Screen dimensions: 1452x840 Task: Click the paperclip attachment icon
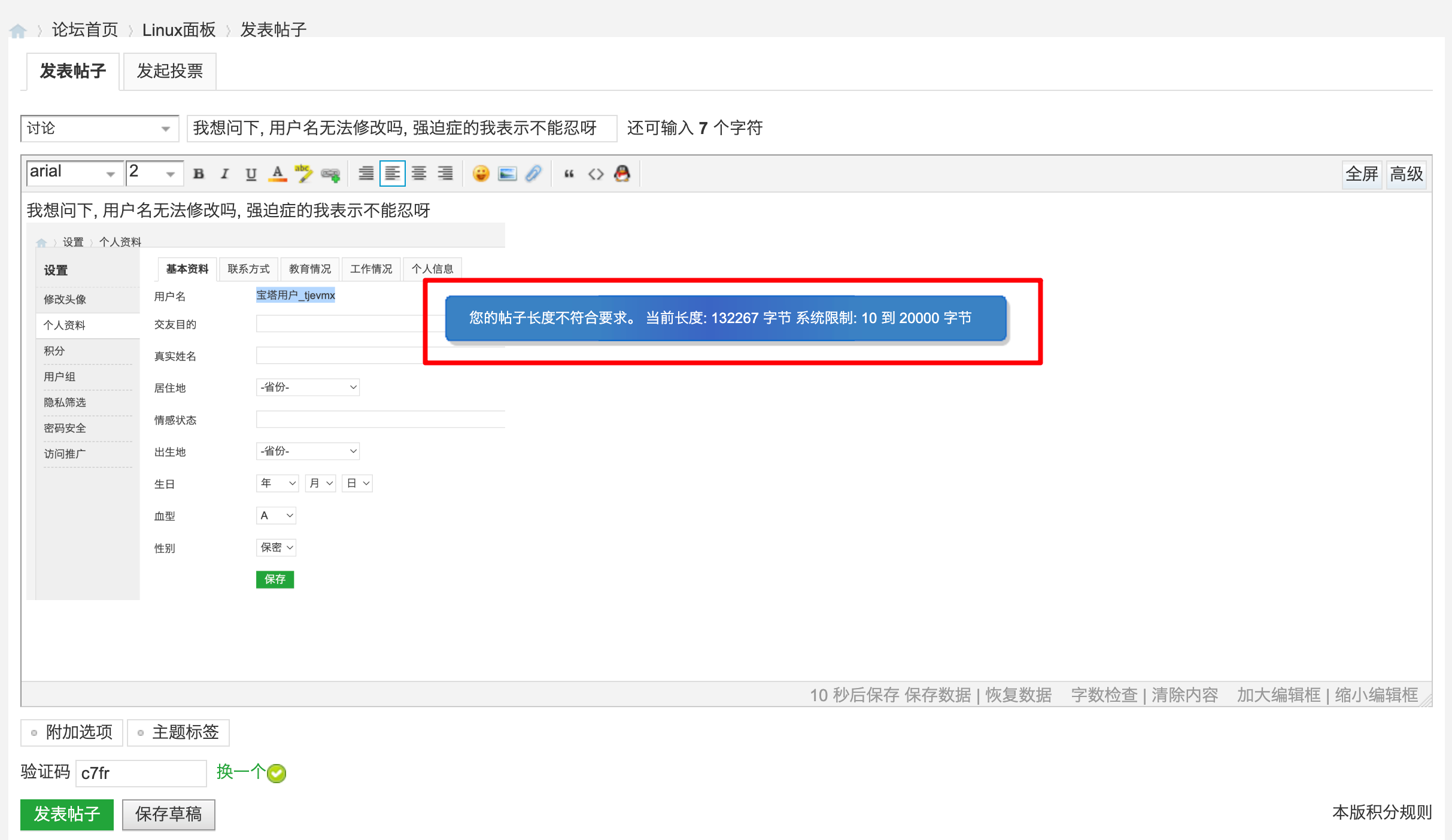point(533,174)
